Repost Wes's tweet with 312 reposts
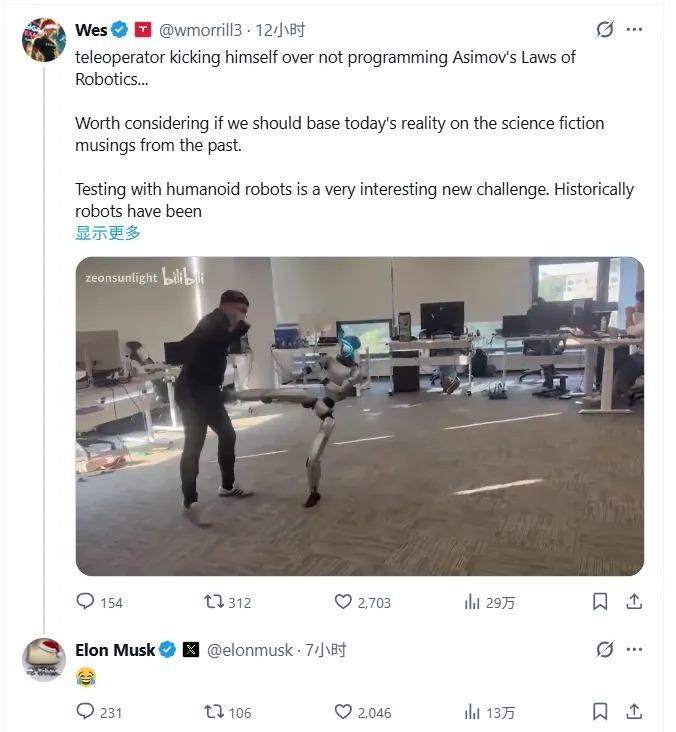The height and width of the screenshot is (732, 676). [x=214, y=602]
